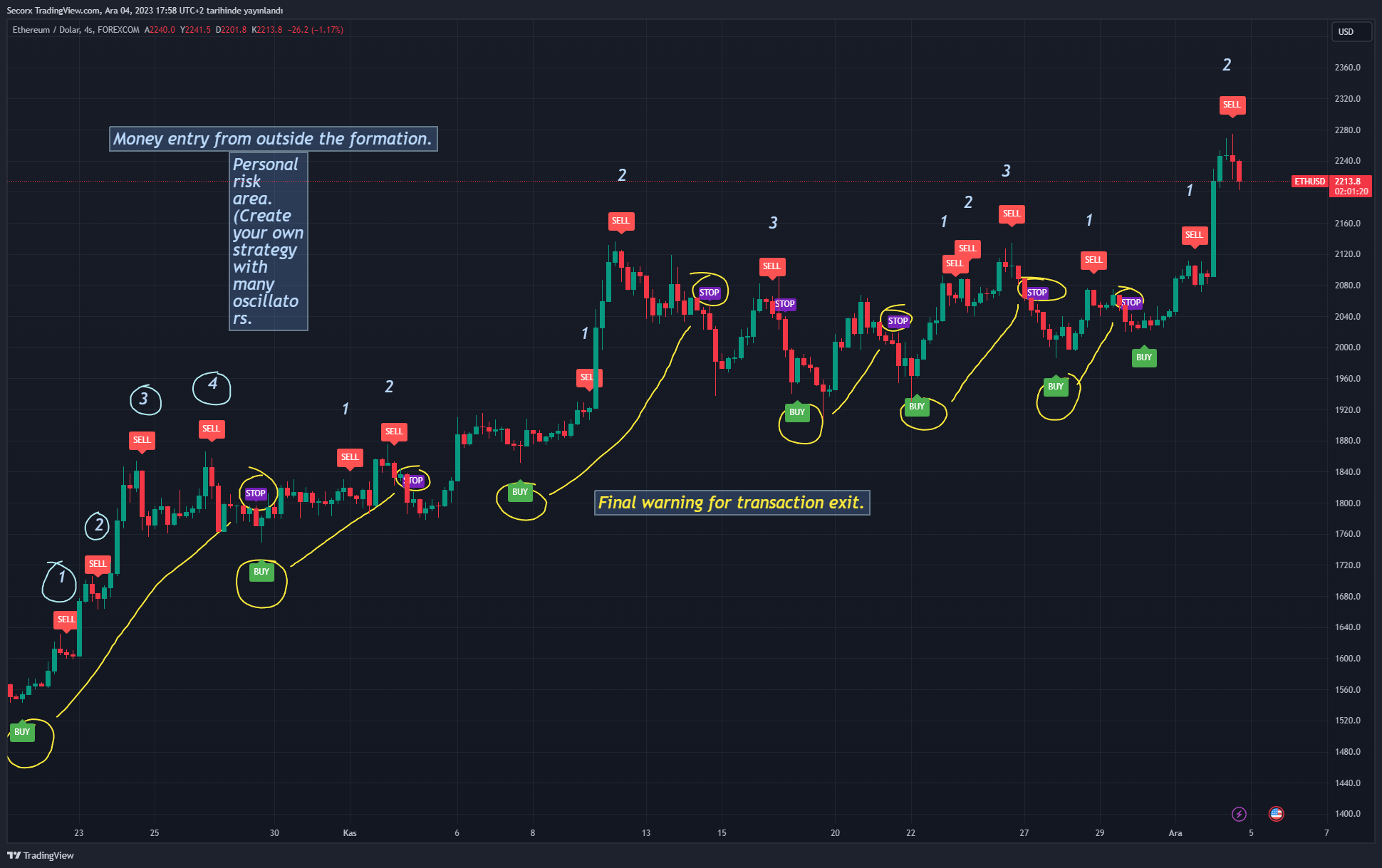The width and height of the screenshot is (1382, 868).
Task: Click the ETHUSD symbol tag on price axis
Action: [1309, 182]
